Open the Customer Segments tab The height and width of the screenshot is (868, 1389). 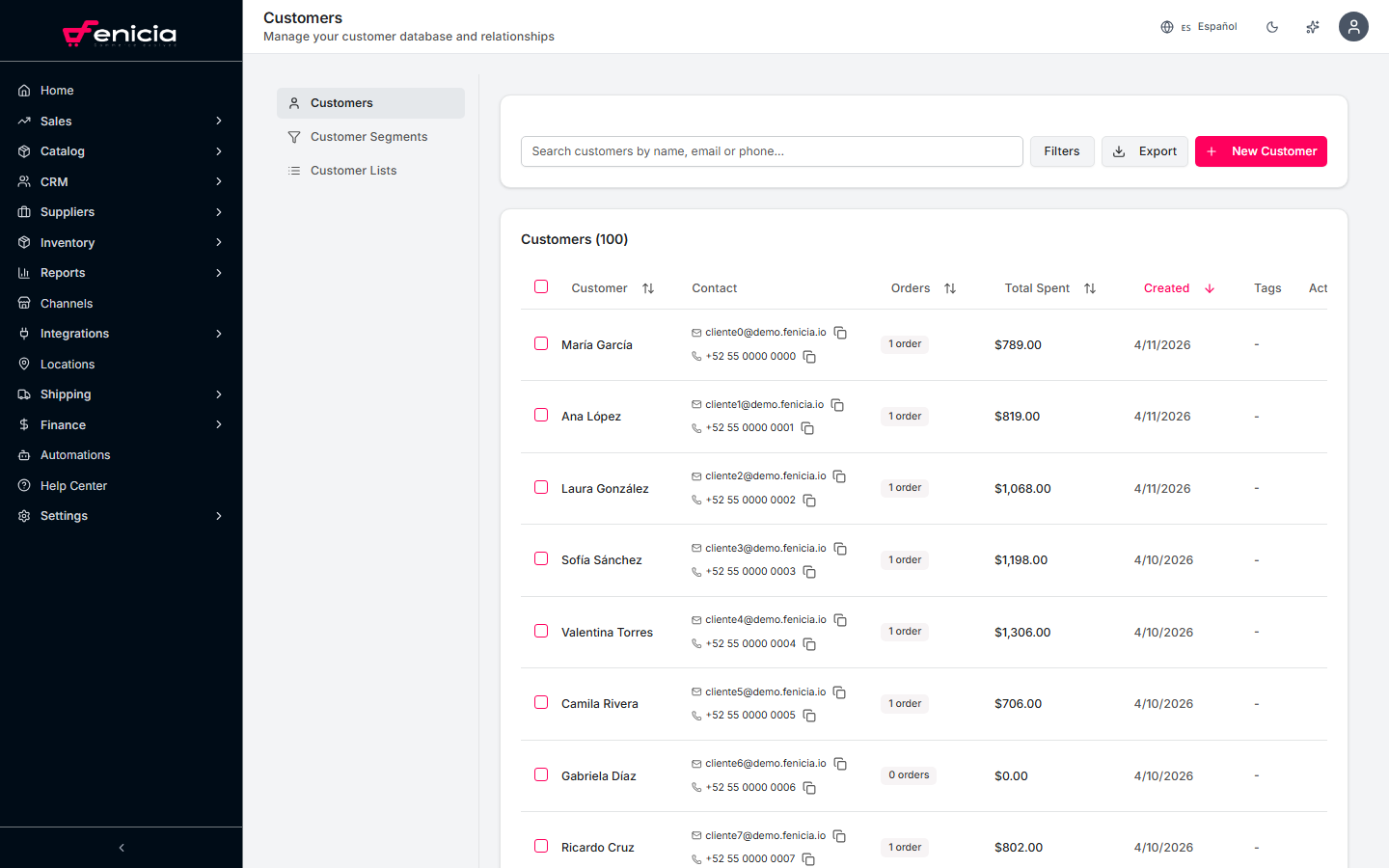pyautogui.click(x=368, y=137)
